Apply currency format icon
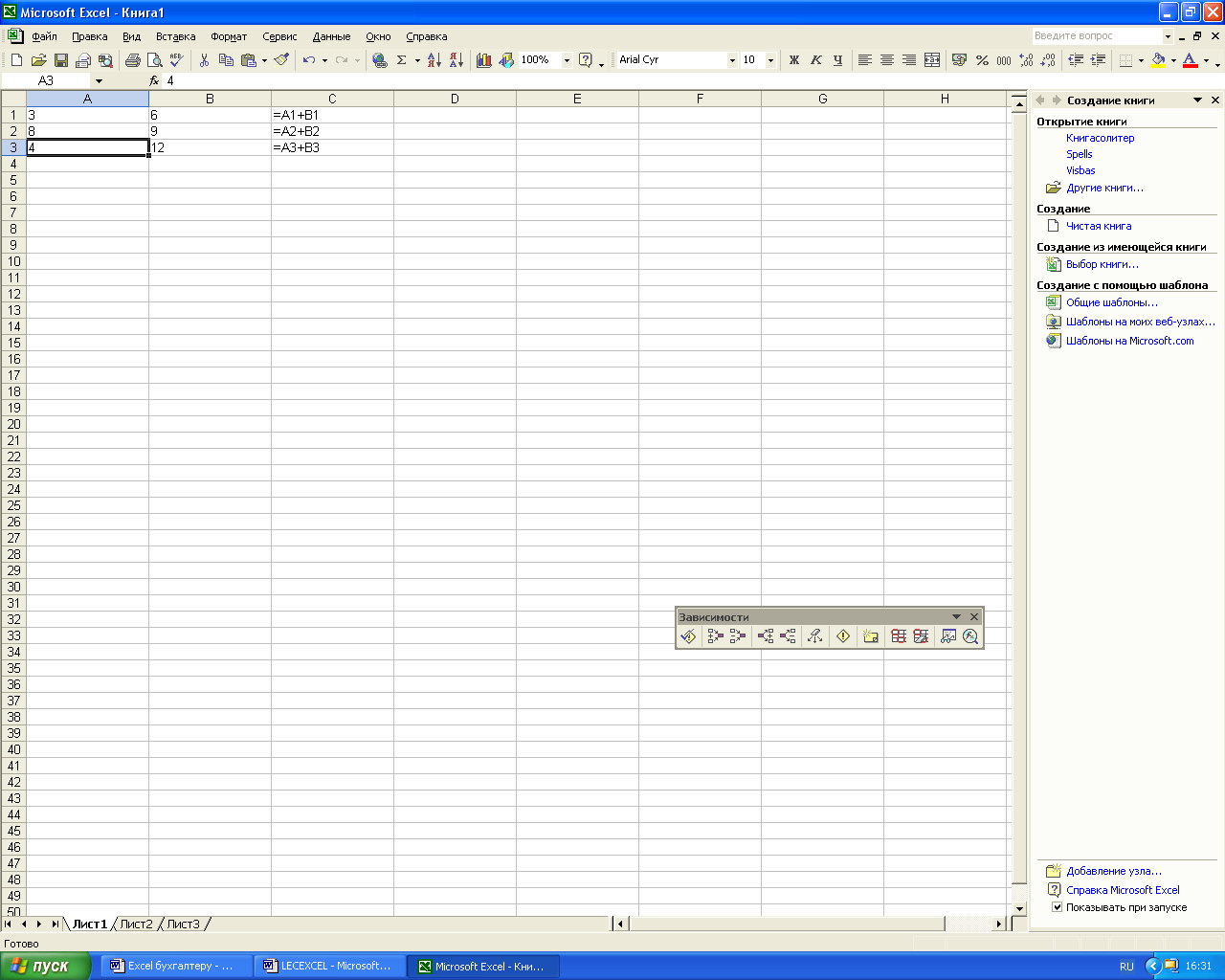Screen dimensions: 1225x980 [x=959, y=60]
